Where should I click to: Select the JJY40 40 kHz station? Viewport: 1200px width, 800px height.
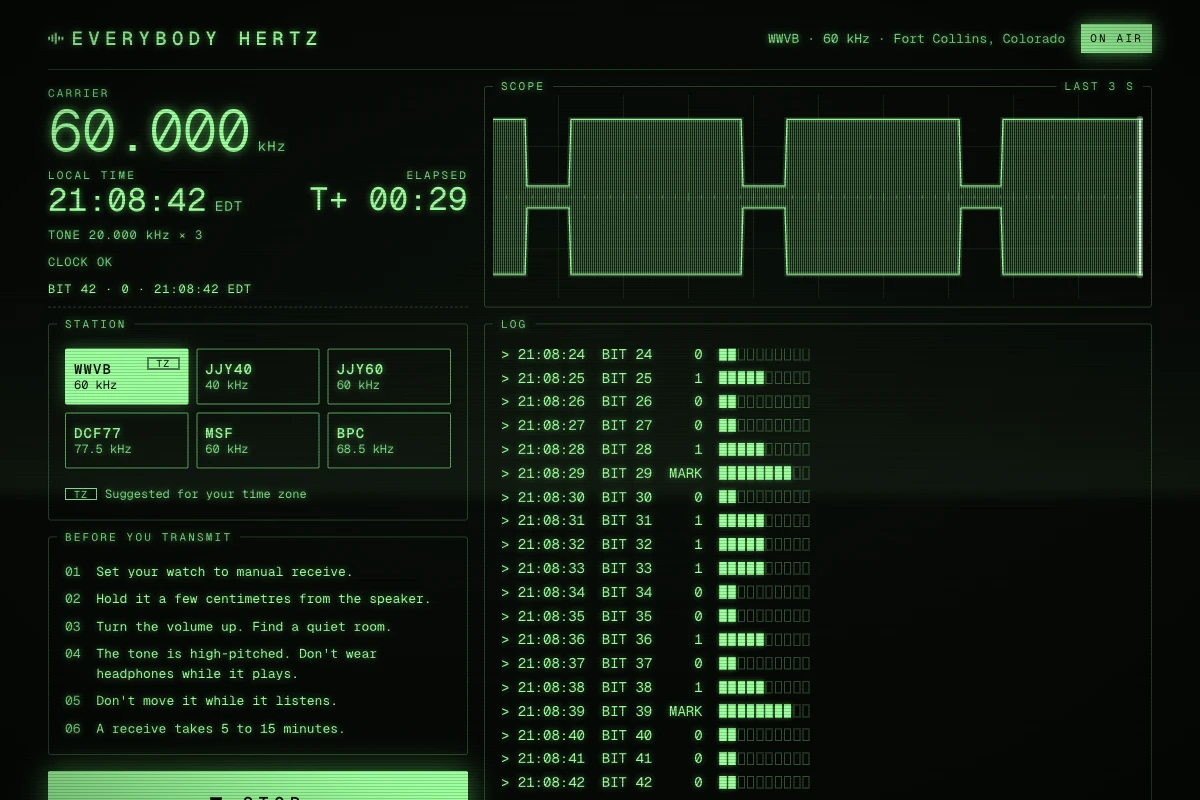[258, 377]
